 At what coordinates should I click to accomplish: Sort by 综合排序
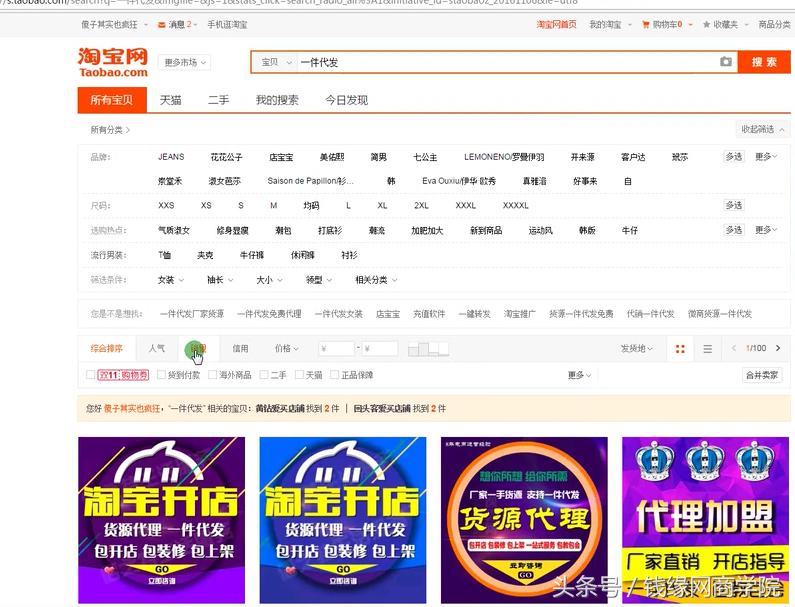tap(106, 348)
